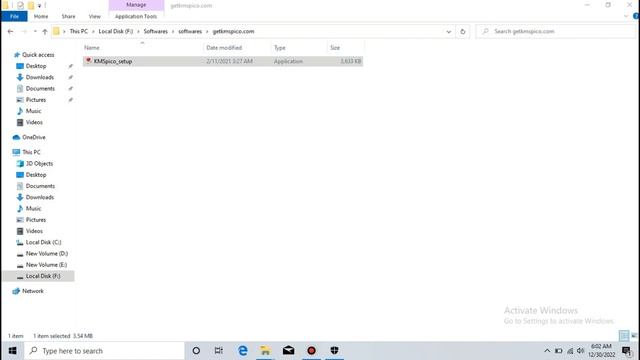Click Softwares breadcrumb in address bar
The image size is (640, 360).
point(156,31)
